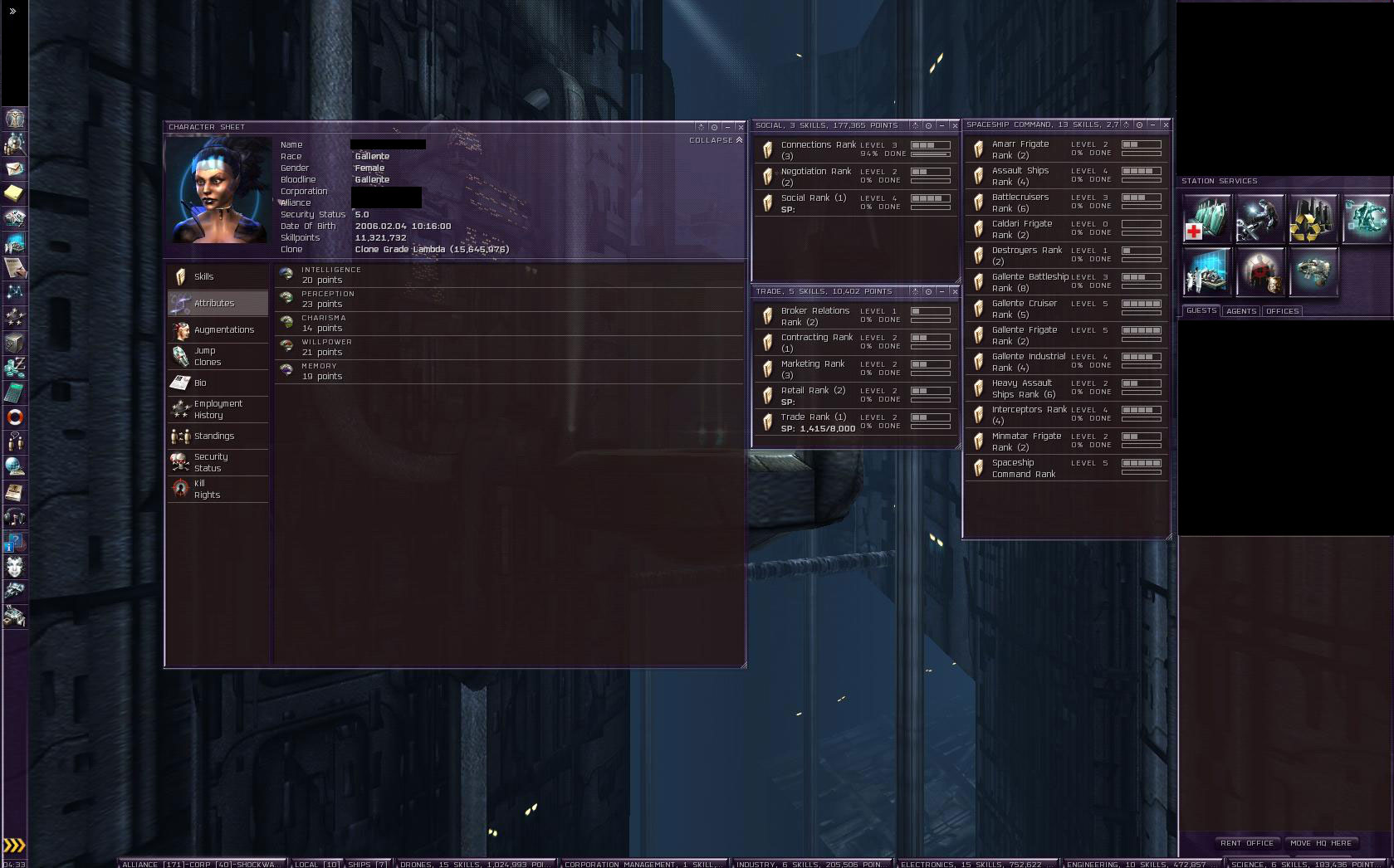
Task: Select the Negotiation Rank (2) skill row
Action: click(x=855, y=177)
